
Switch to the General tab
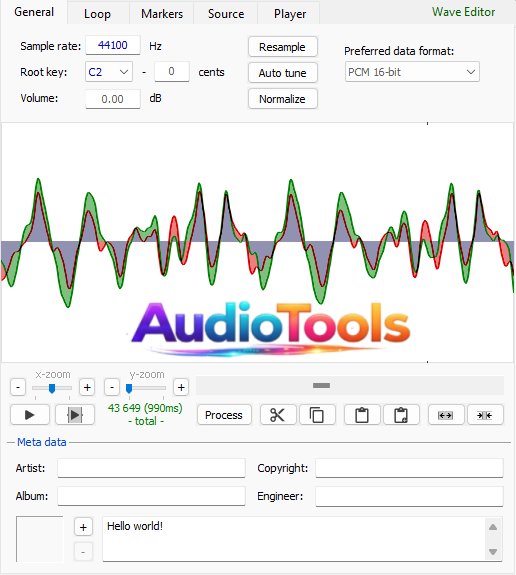coord(34,12)
